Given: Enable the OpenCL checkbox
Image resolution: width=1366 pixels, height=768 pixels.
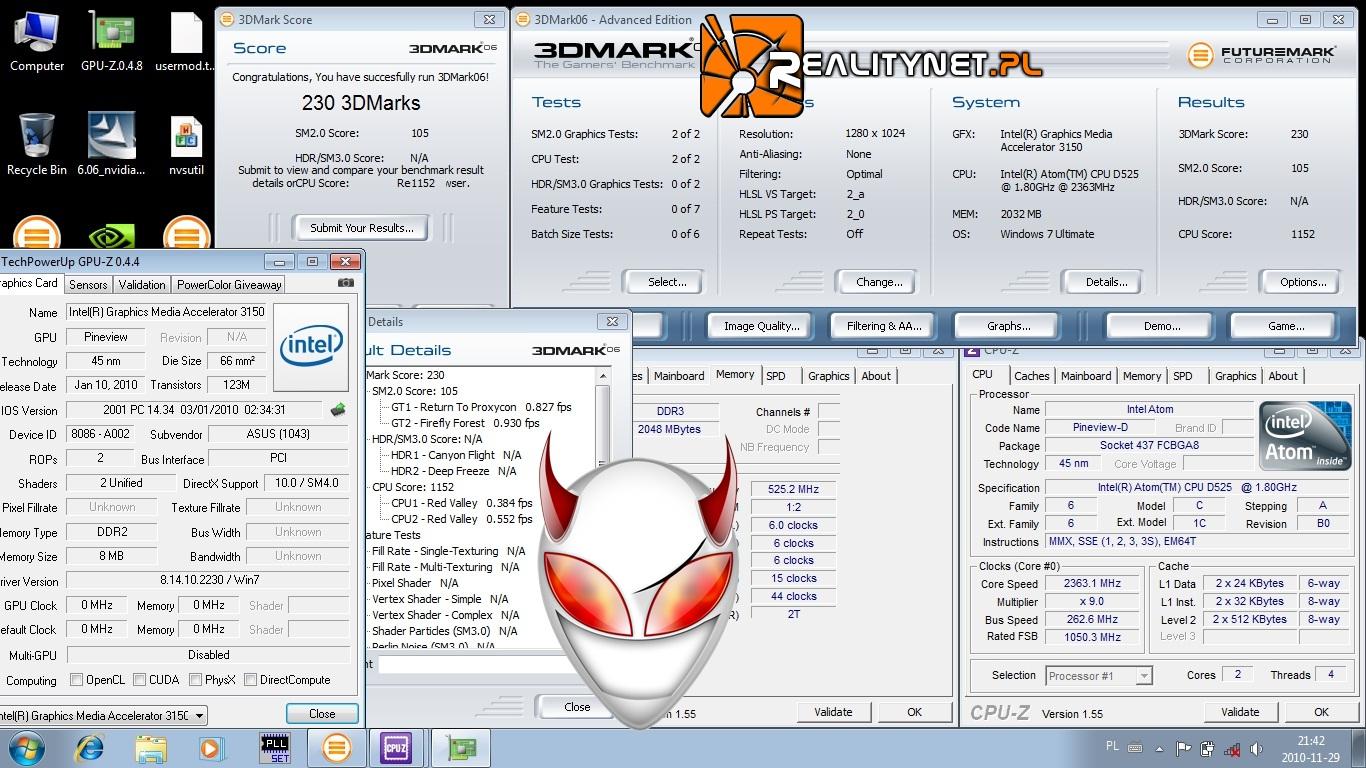Looking at the screenshot, I should (77, 680).
